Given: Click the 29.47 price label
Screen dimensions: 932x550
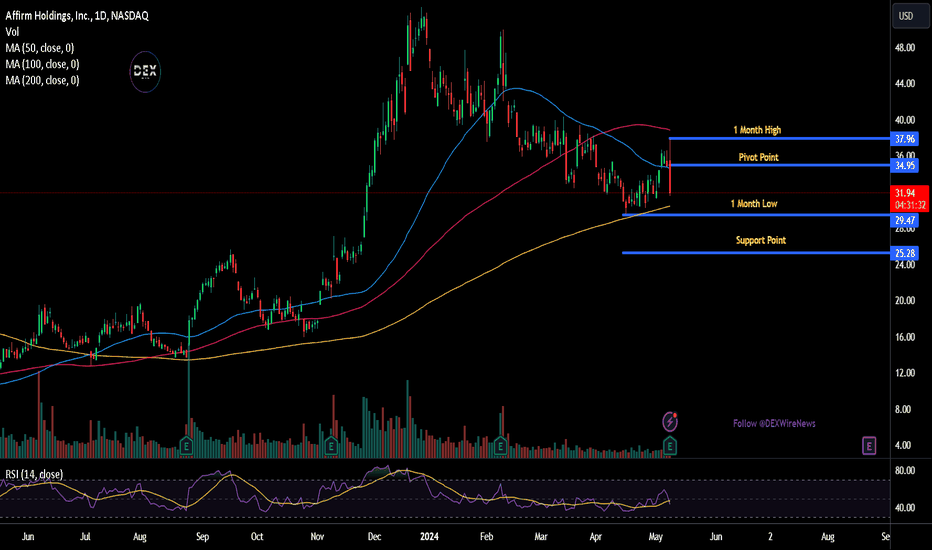Looking at the screenshot, I should click(905, 221).
